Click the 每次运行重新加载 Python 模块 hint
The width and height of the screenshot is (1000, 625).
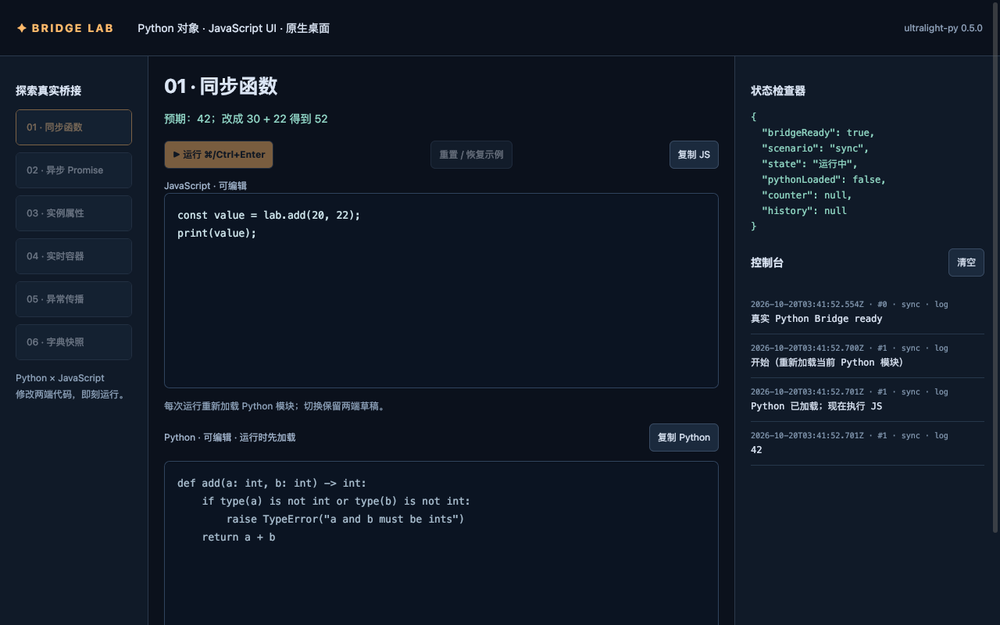tap(276, 406)
